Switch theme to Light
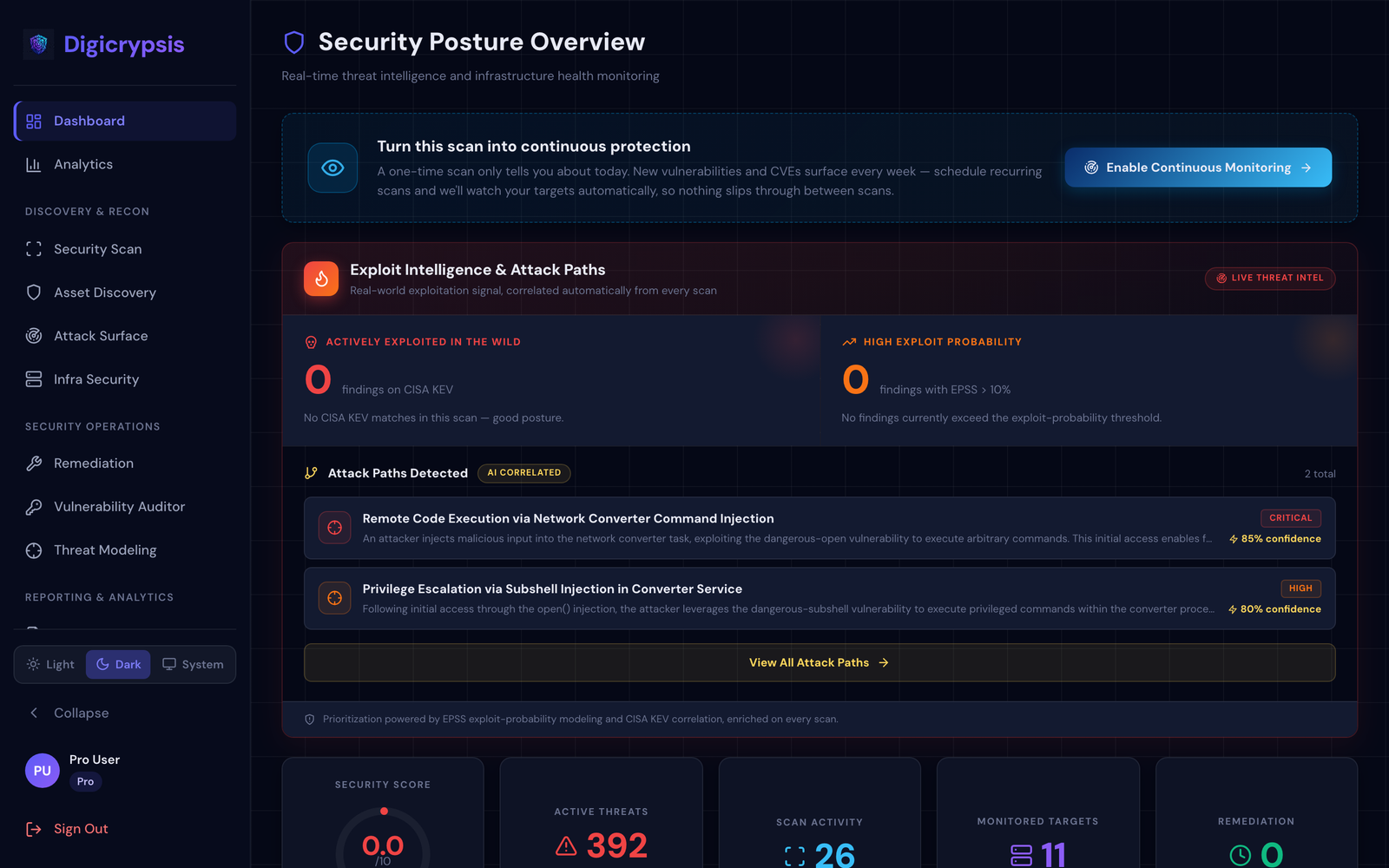The height and width of the screenshot is (868, 1389). click(50, 665)
